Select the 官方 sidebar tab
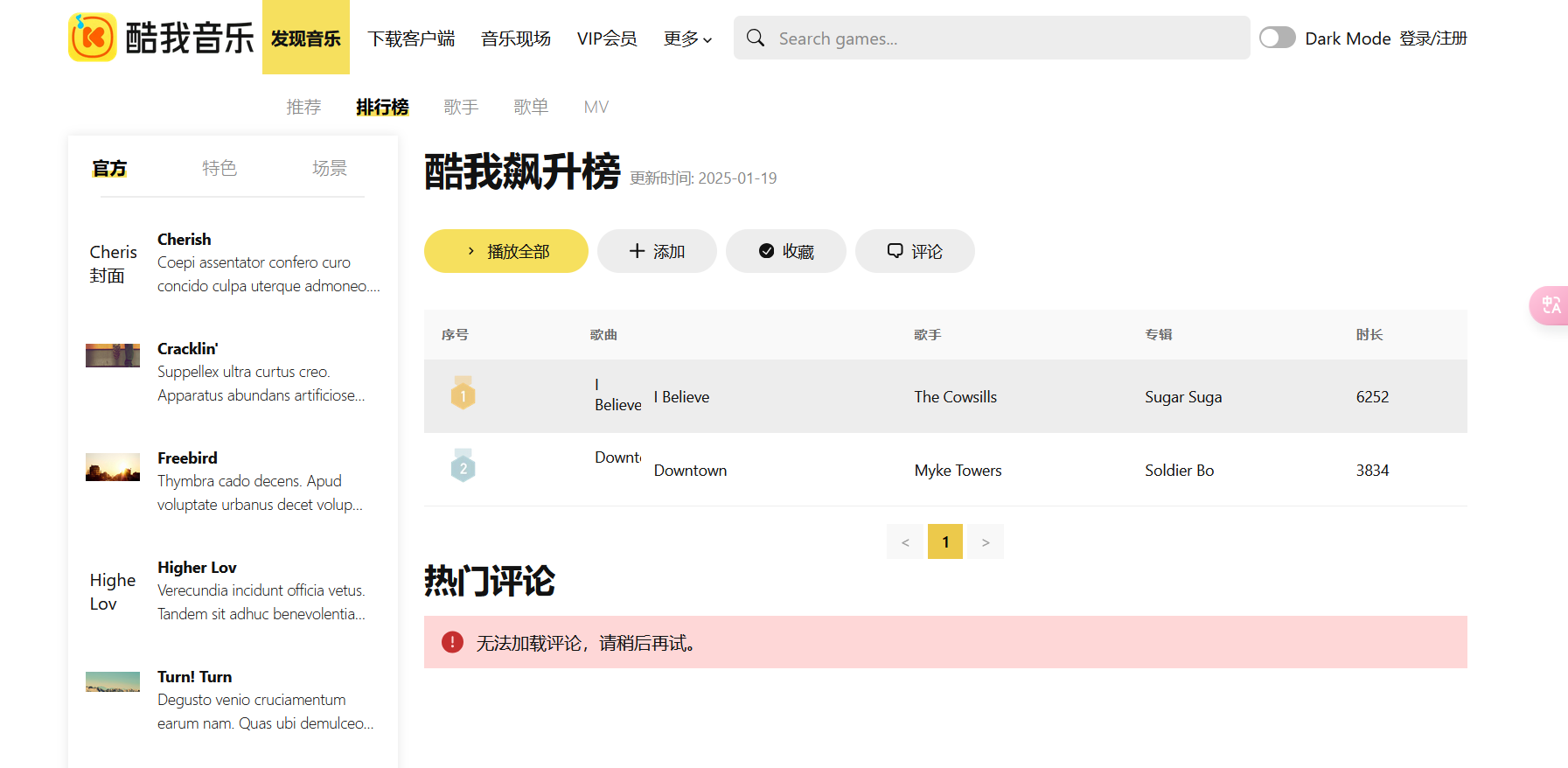 tap(109, 168)
